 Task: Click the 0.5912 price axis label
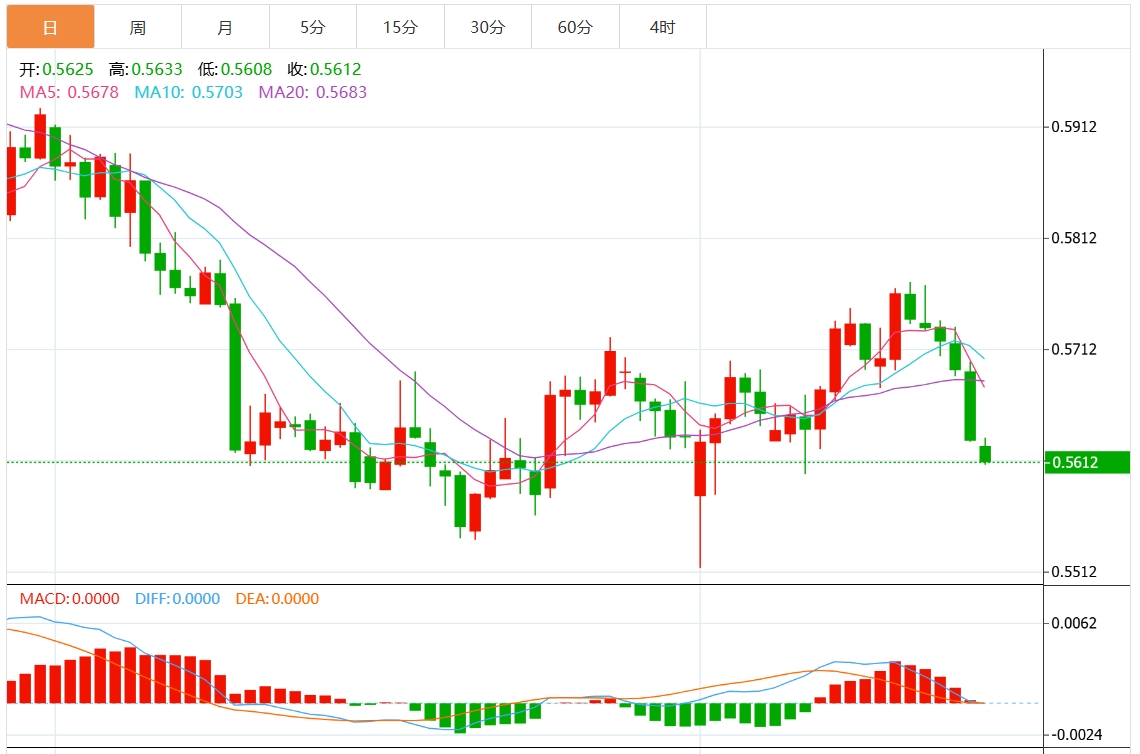1074,127
